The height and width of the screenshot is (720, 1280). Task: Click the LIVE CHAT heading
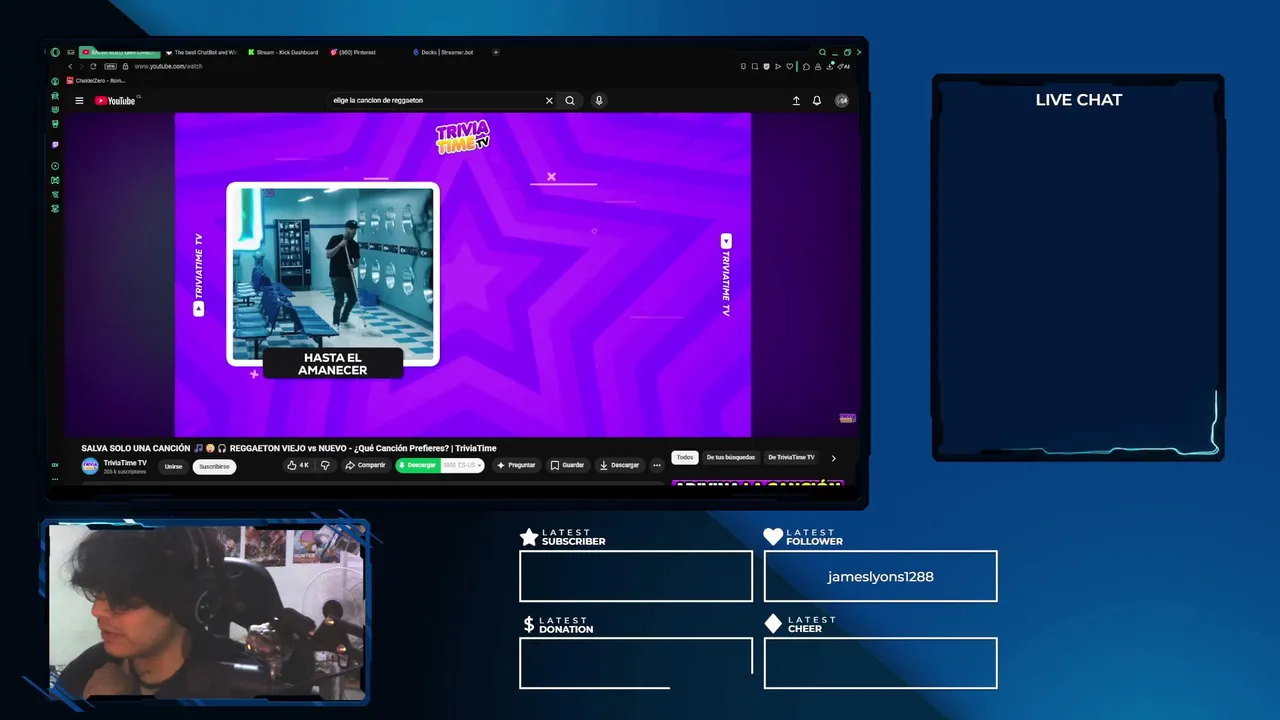pyautogui.click(x=1078, y=100)
